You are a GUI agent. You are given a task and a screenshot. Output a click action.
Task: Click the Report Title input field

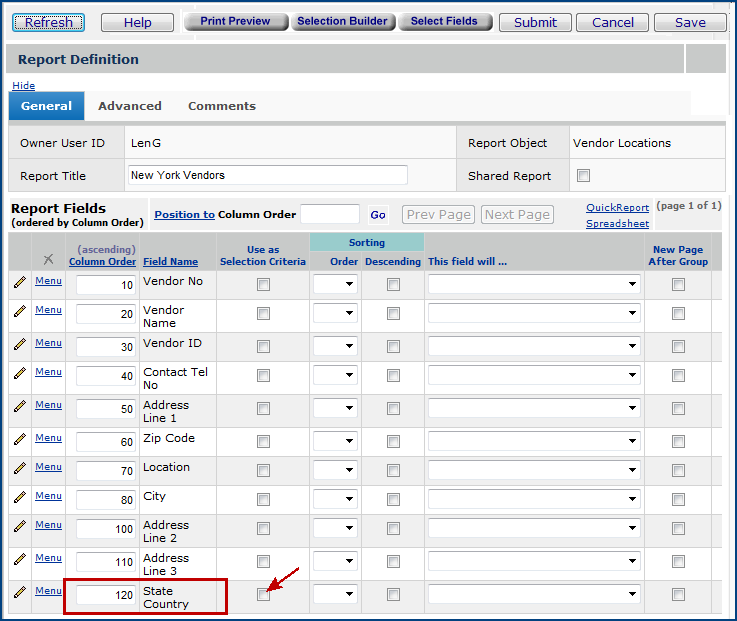point(268,175)
